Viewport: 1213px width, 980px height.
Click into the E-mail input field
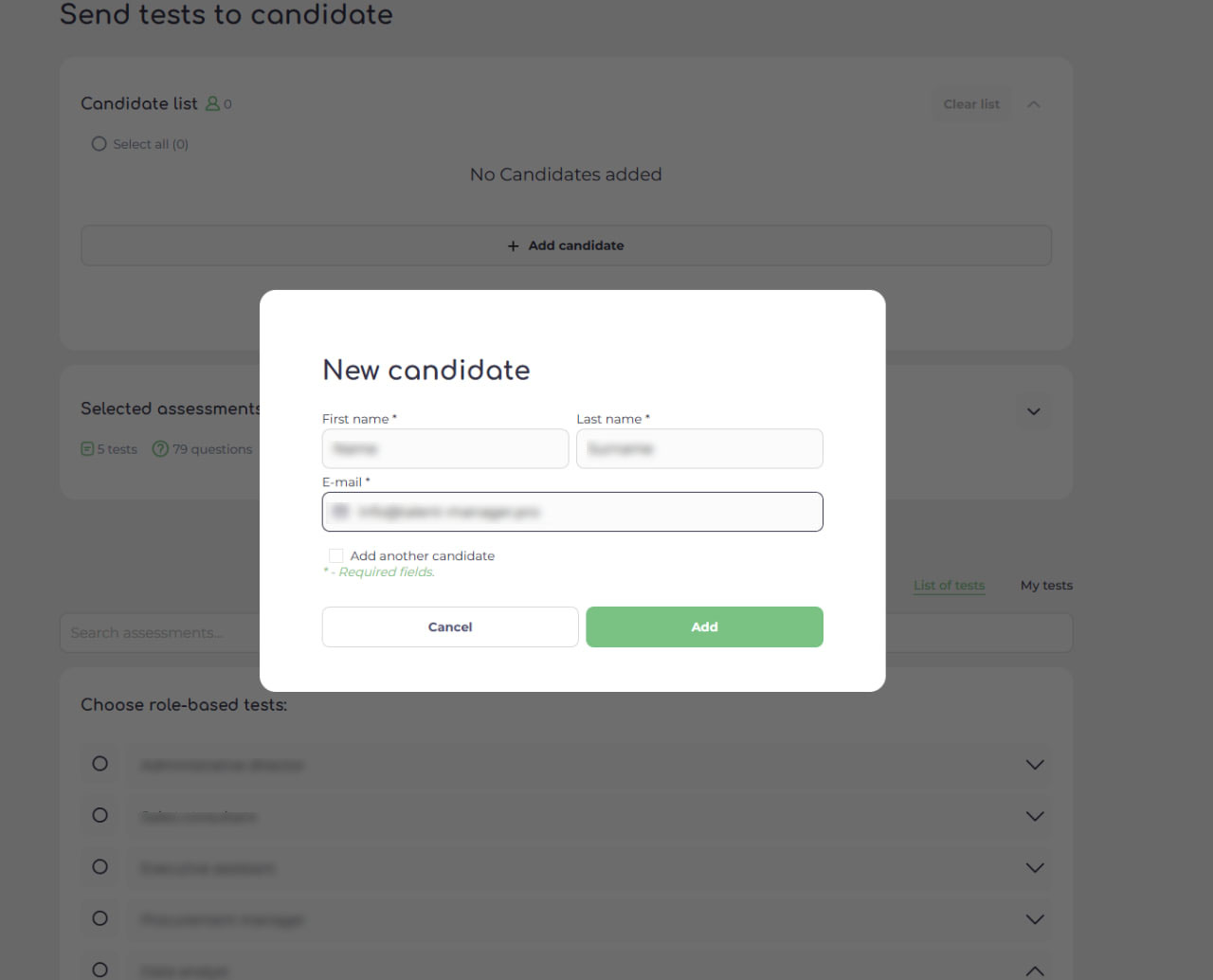572,512
